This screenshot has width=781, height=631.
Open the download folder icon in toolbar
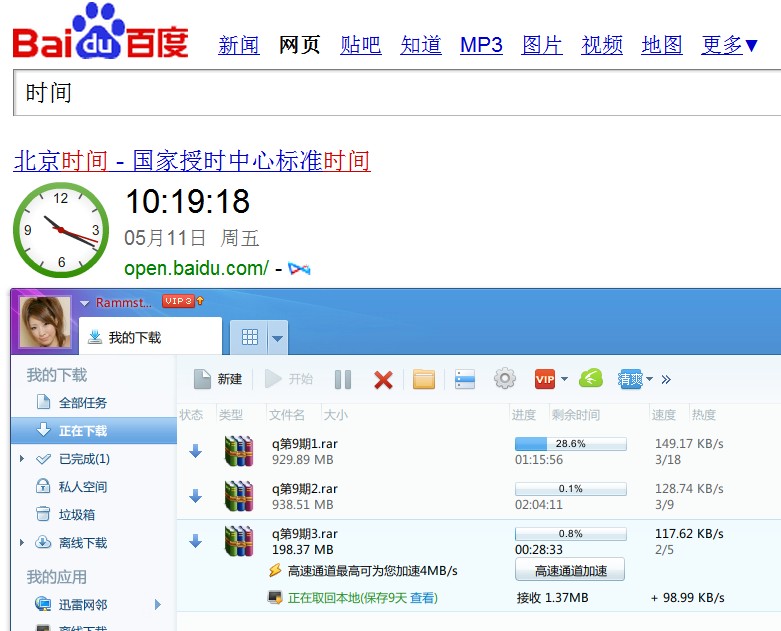pos(424,379)
